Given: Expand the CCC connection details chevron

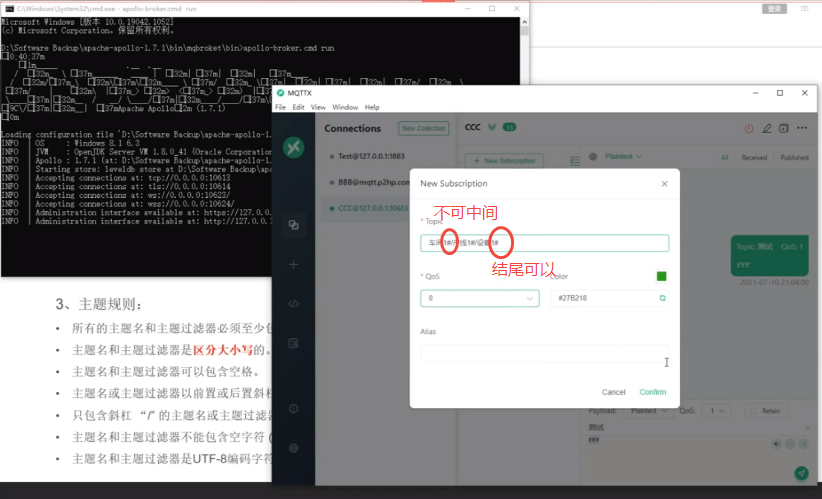Looking at the screenshot, I should [x=492, y=127].
